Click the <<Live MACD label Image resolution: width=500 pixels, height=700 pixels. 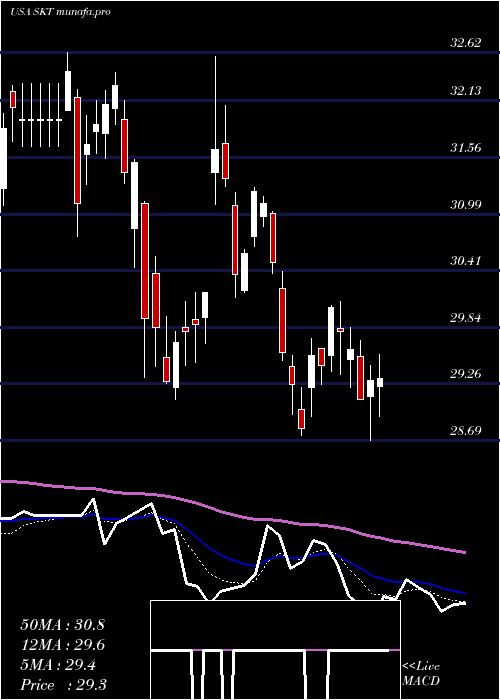421,673
